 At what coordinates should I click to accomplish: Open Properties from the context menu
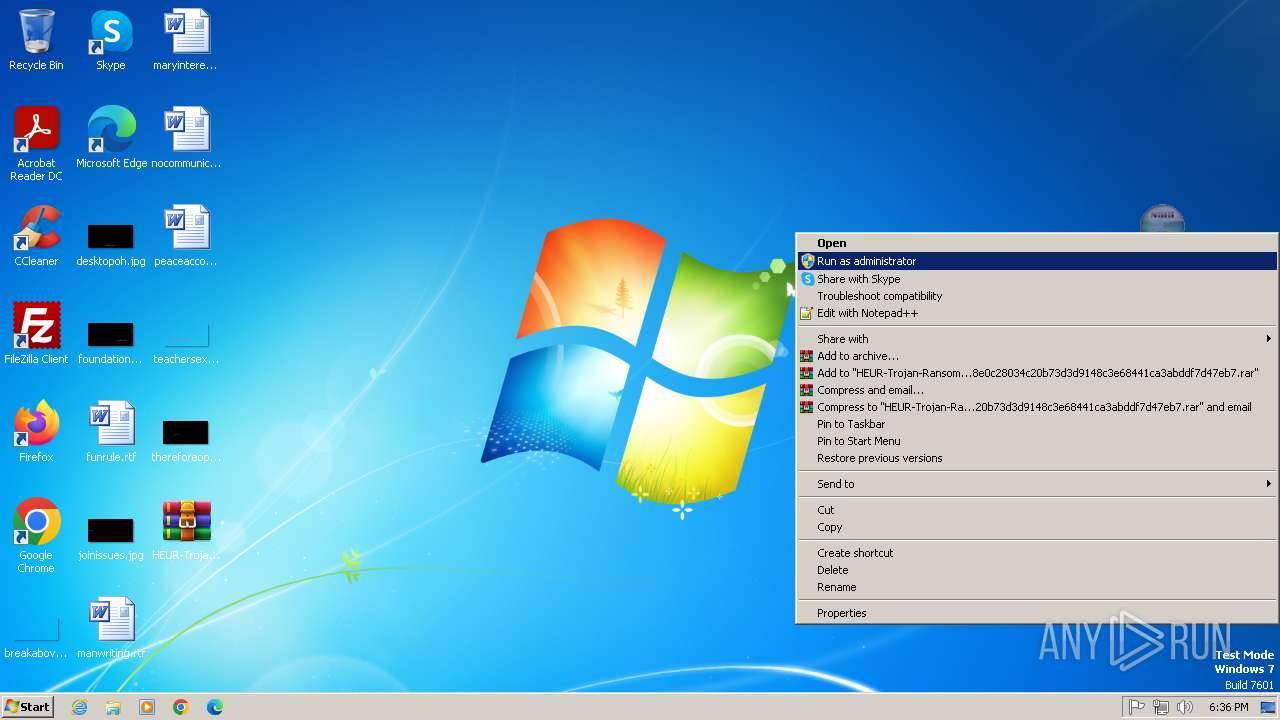[1036, 613]
